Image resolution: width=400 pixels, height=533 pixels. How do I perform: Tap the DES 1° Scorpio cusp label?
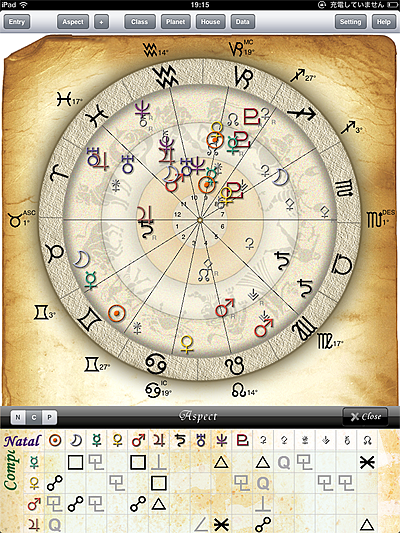381,218
